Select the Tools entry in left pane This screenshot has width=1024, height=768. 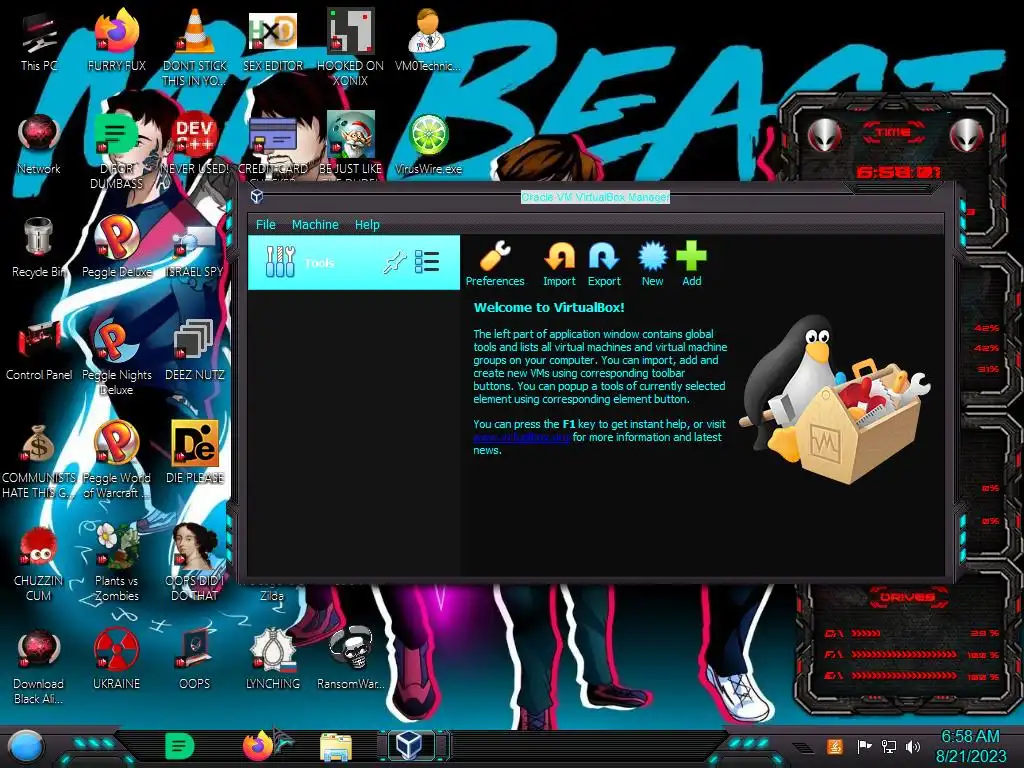pyautogui.click(x=353, y=263)
